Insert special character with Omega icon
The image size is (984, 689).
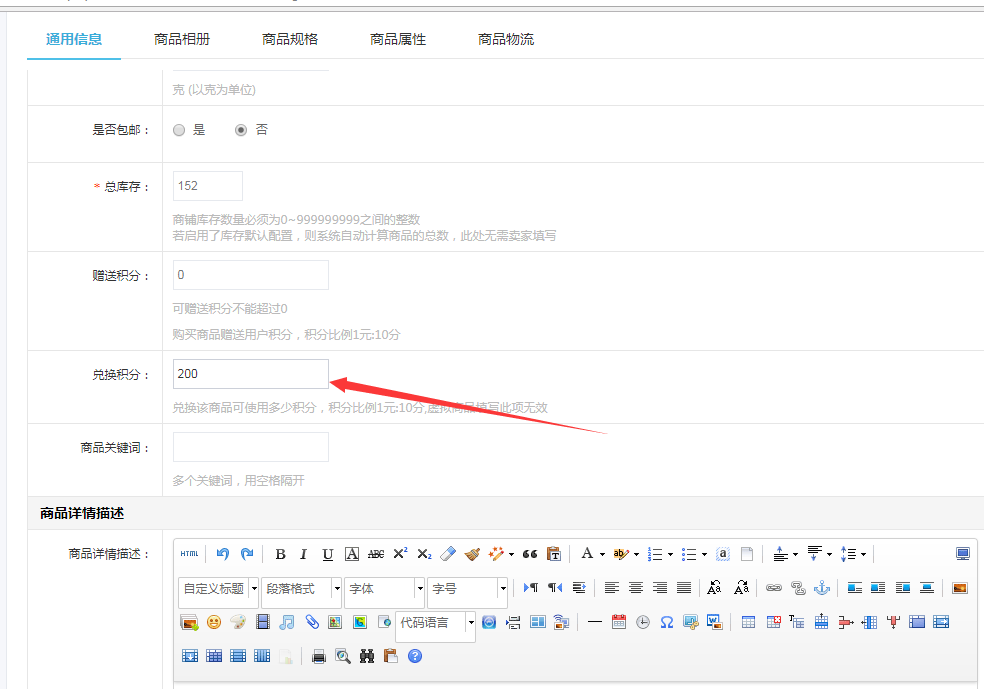666,622
